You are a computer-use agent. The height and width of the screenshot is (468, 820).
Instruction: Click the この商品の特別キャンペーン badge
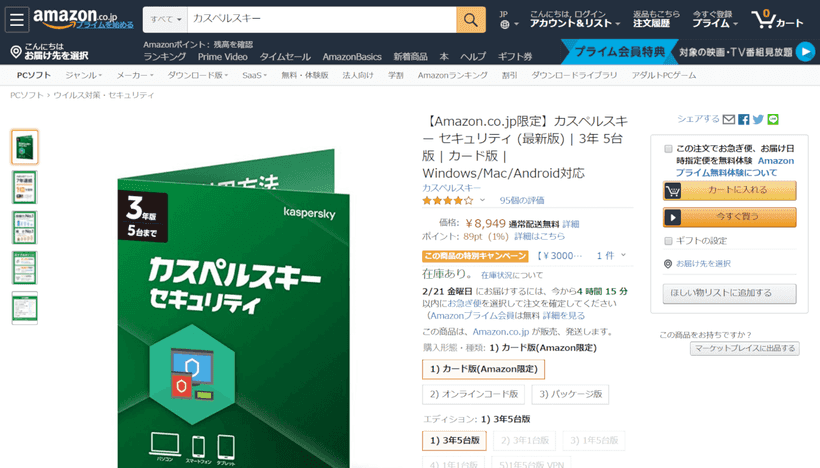coord(475,256)
